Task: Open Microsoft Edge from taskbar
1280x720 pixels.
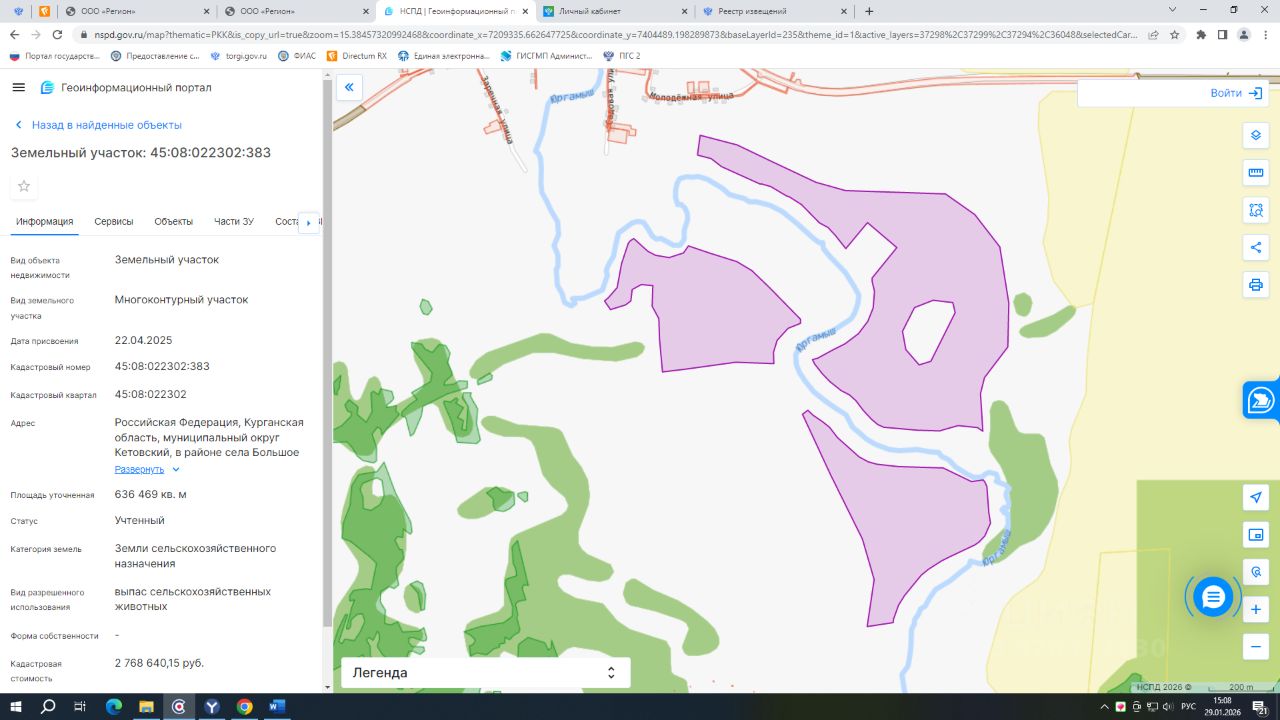Action: [114, 706]
